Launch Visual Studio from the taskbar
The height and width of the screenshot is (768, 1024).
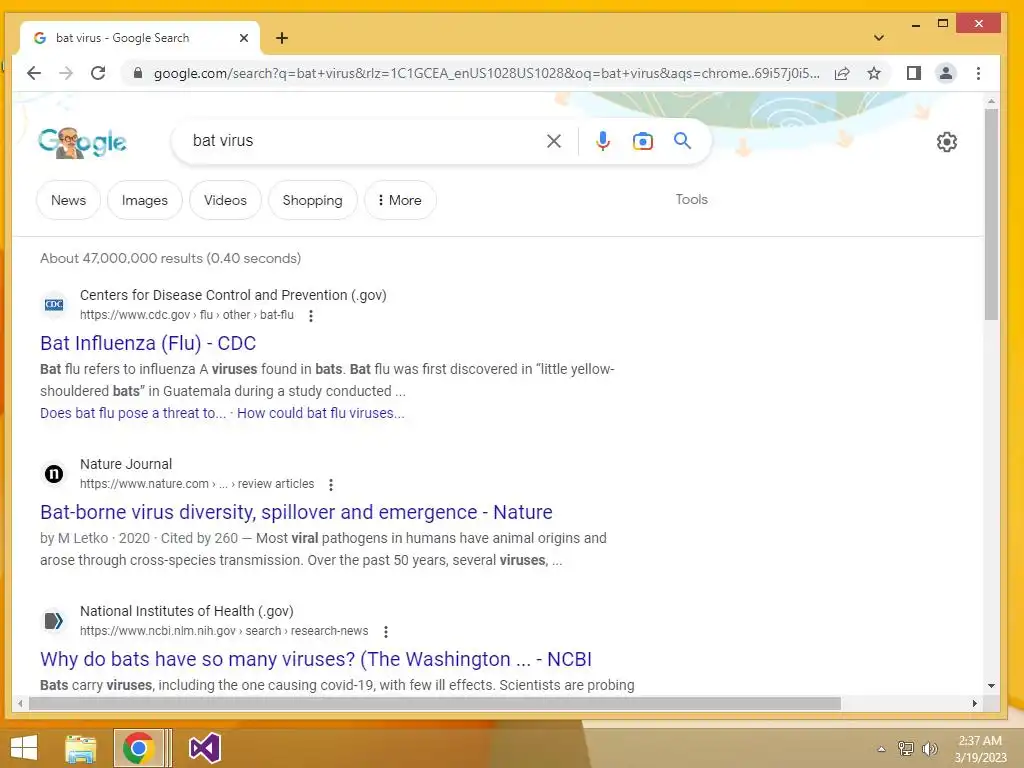pyautogui.click(x=204, y=748)
